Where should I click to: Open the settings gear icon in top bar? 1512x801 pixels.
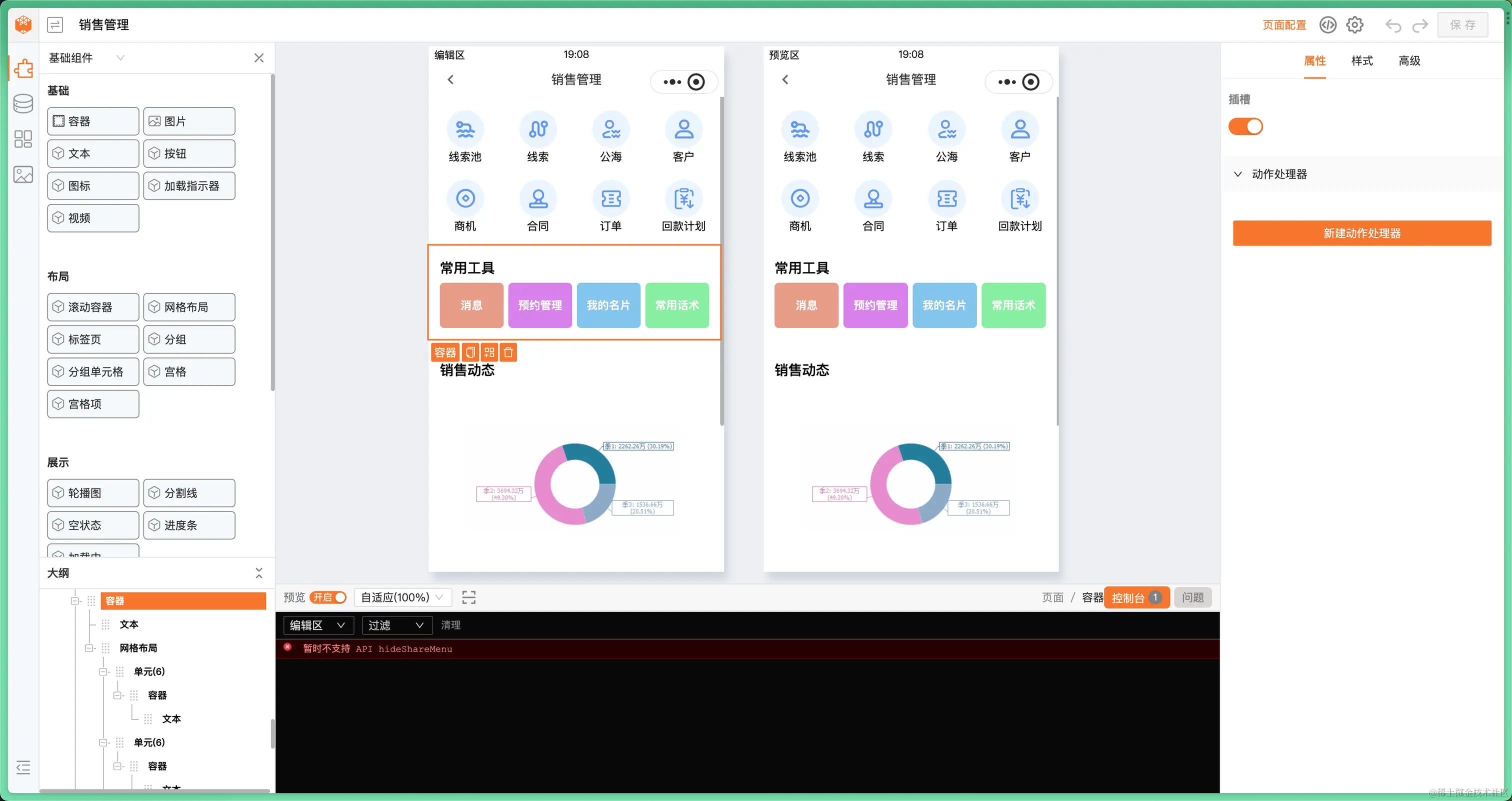click(x=1354, y=24)
